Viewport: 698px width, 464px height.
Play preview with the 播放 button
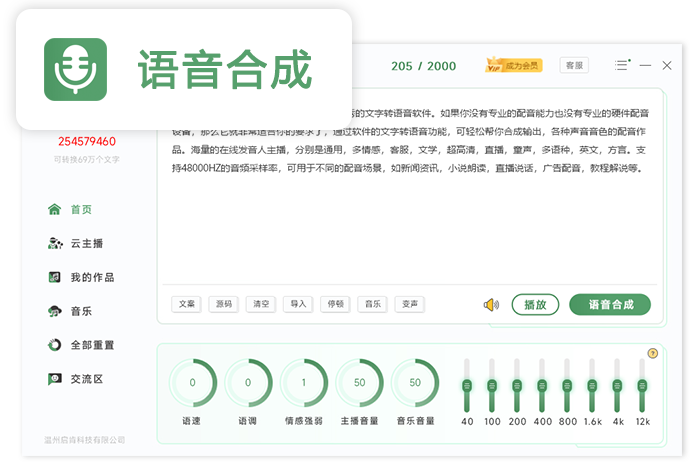click(535, 305)
